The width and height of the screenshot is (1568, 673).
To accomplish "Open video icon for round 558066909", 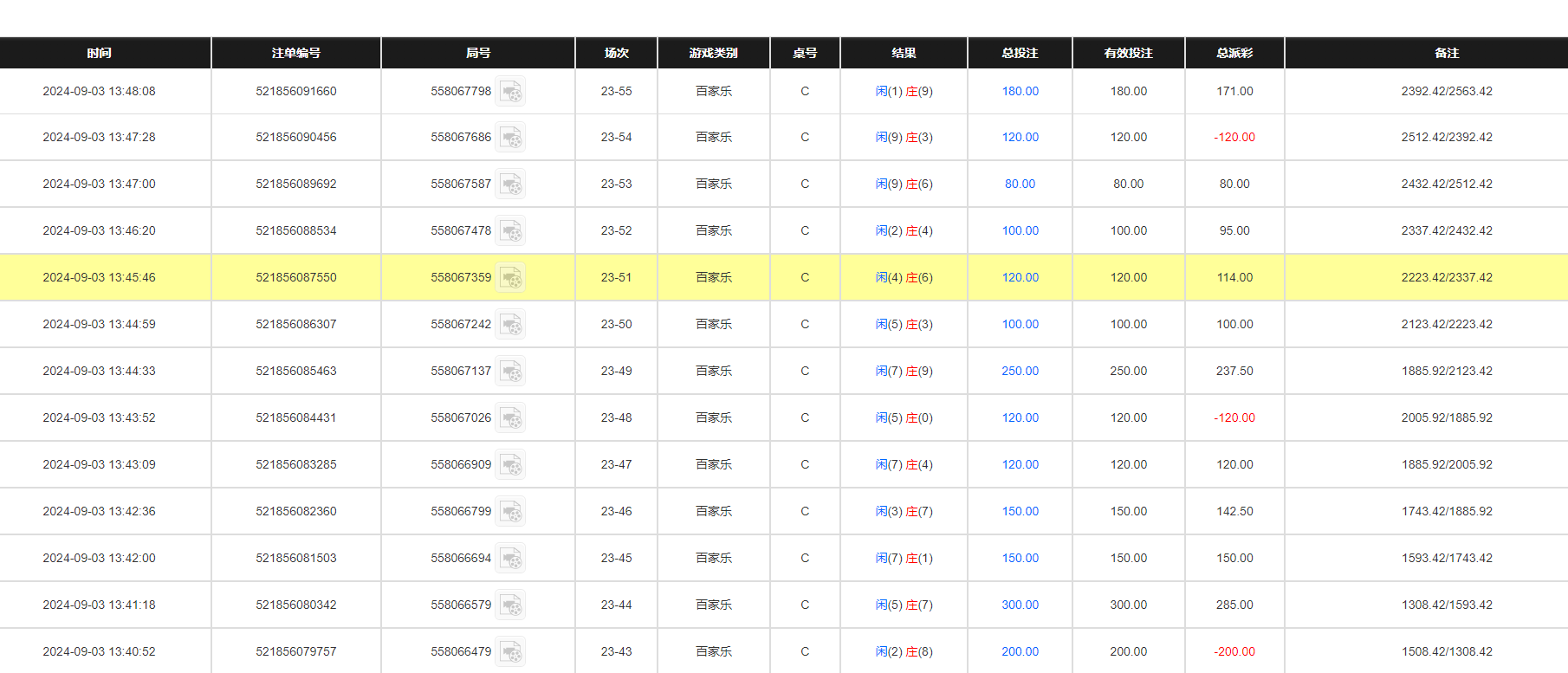I will (x=510, y=465).
